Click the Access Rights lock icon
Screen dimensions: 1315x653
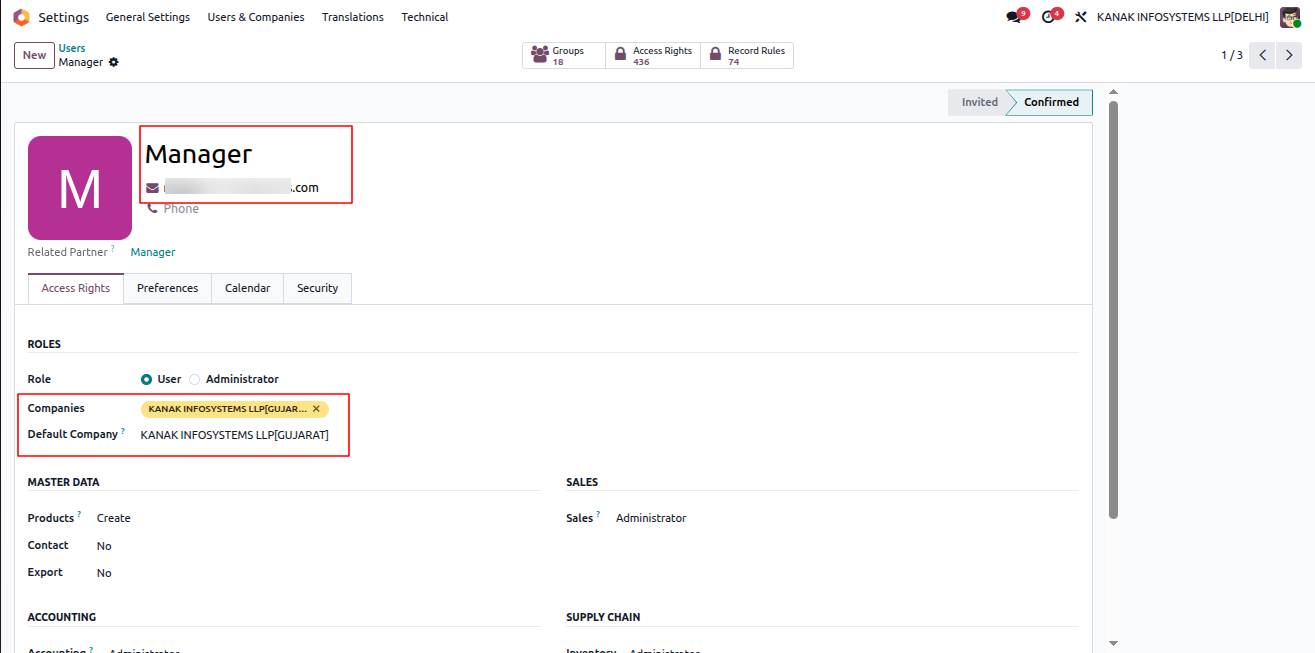620,55
